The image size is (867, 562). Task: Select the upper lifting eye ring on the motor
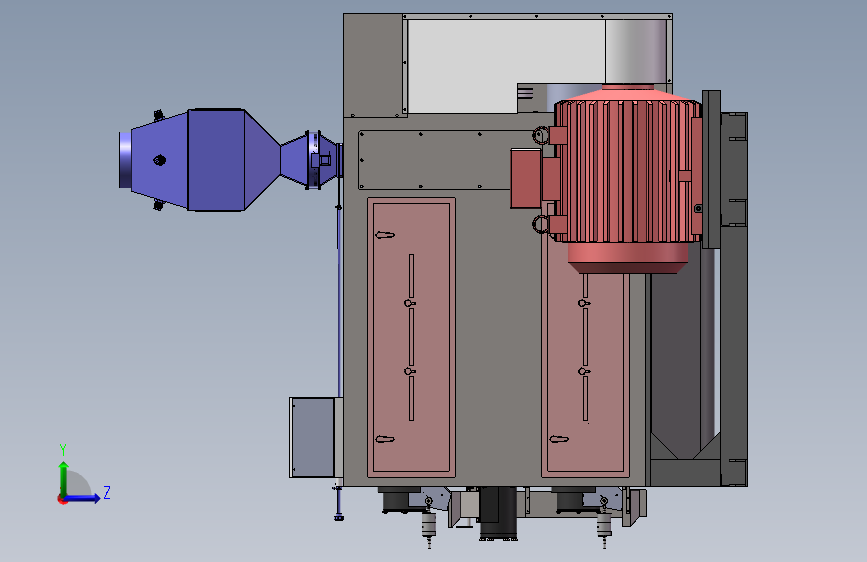541,135
